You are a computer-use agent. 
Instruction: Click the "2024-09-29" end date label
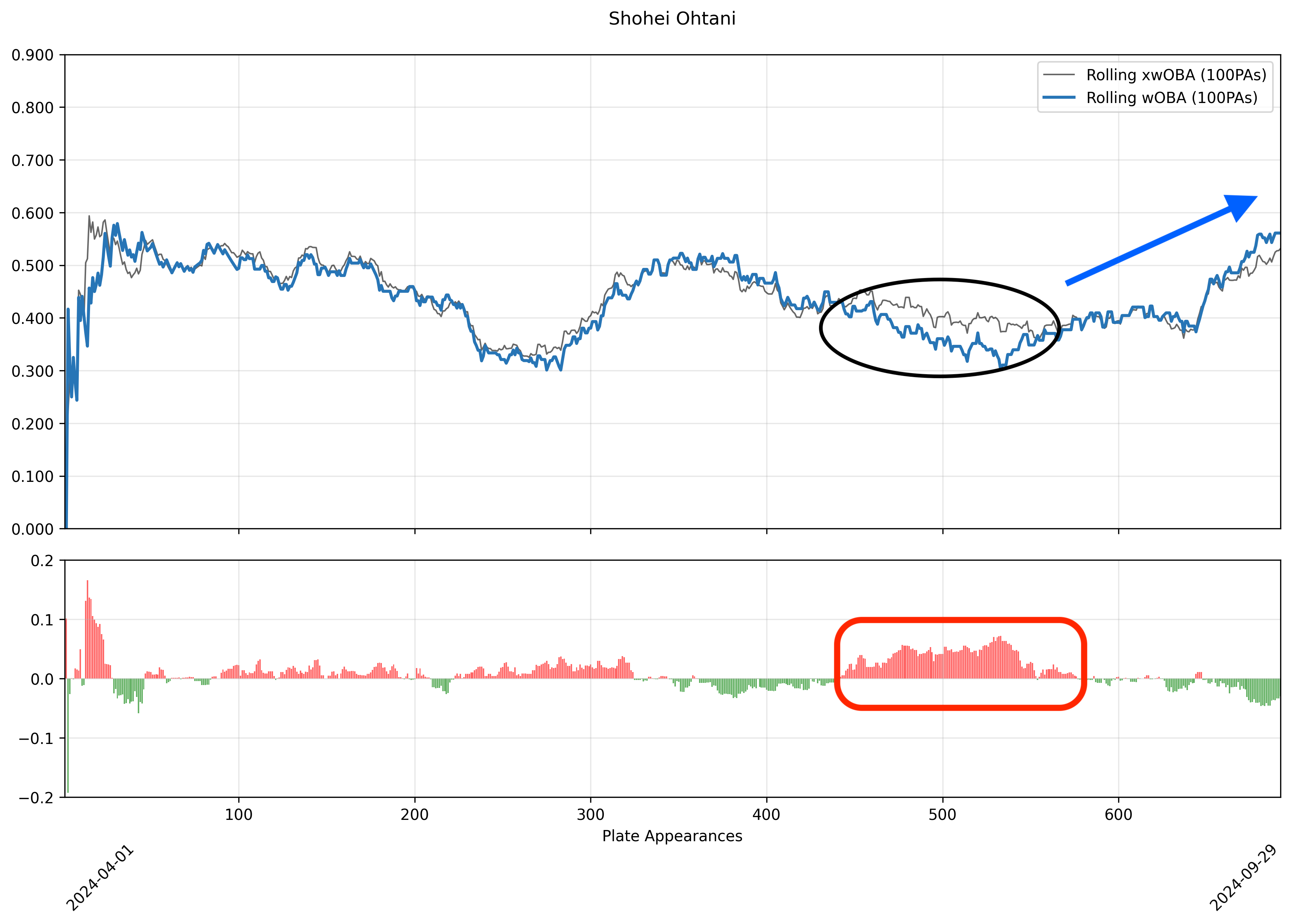tap(1244, 878)
